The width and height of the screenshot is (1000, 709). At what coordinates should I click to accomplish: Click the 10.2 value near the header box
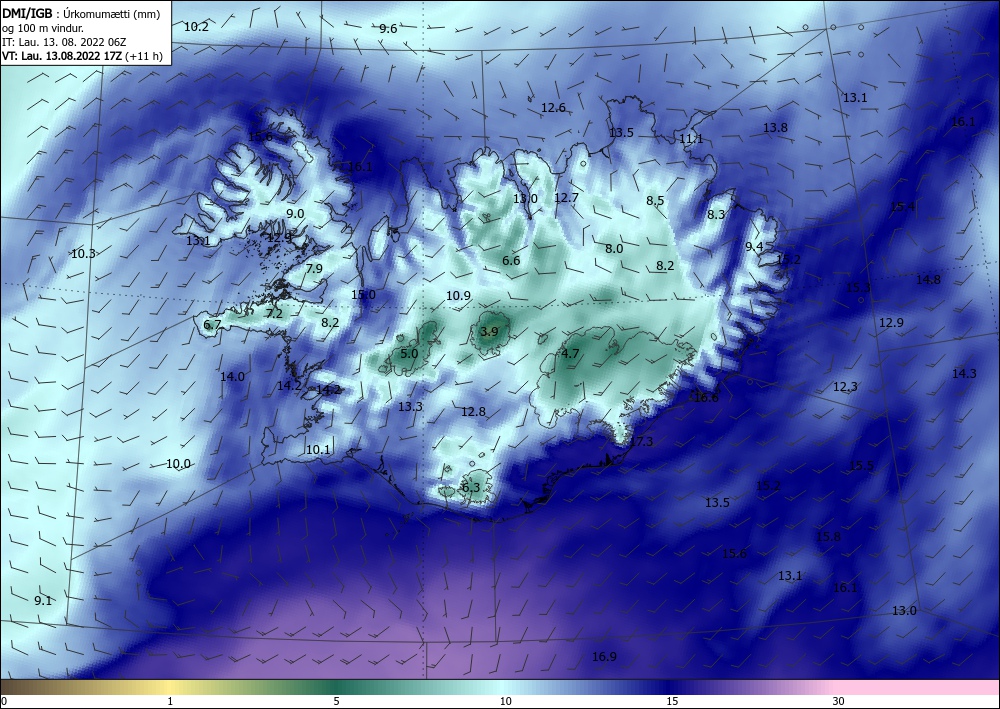196,27
